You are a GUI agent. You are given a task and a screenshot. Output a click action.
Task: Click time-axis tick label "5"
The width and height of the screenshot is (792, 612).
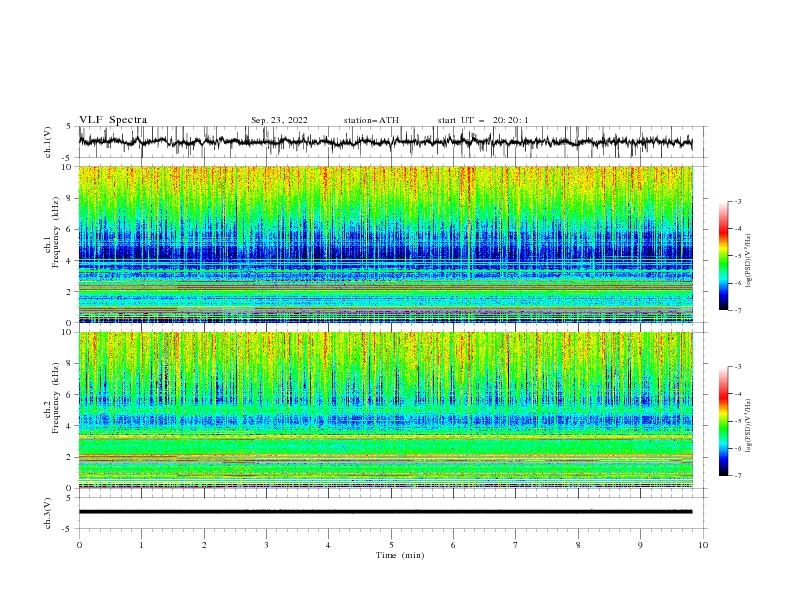[x=391, y=545]
